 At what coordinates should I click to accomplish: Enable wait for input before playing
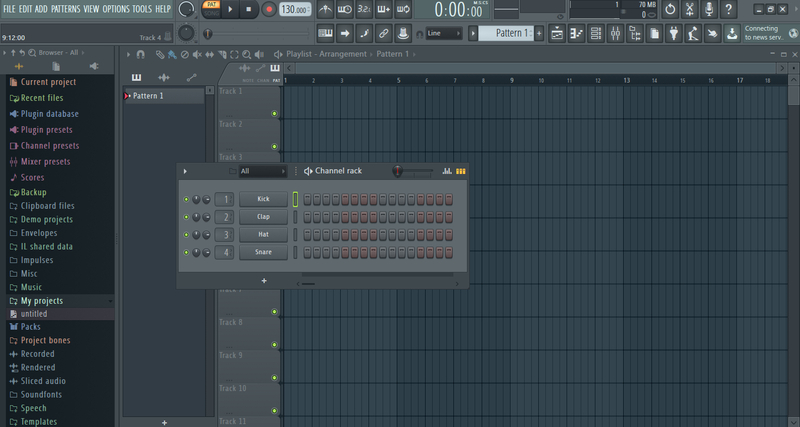[x=344, y=9]
